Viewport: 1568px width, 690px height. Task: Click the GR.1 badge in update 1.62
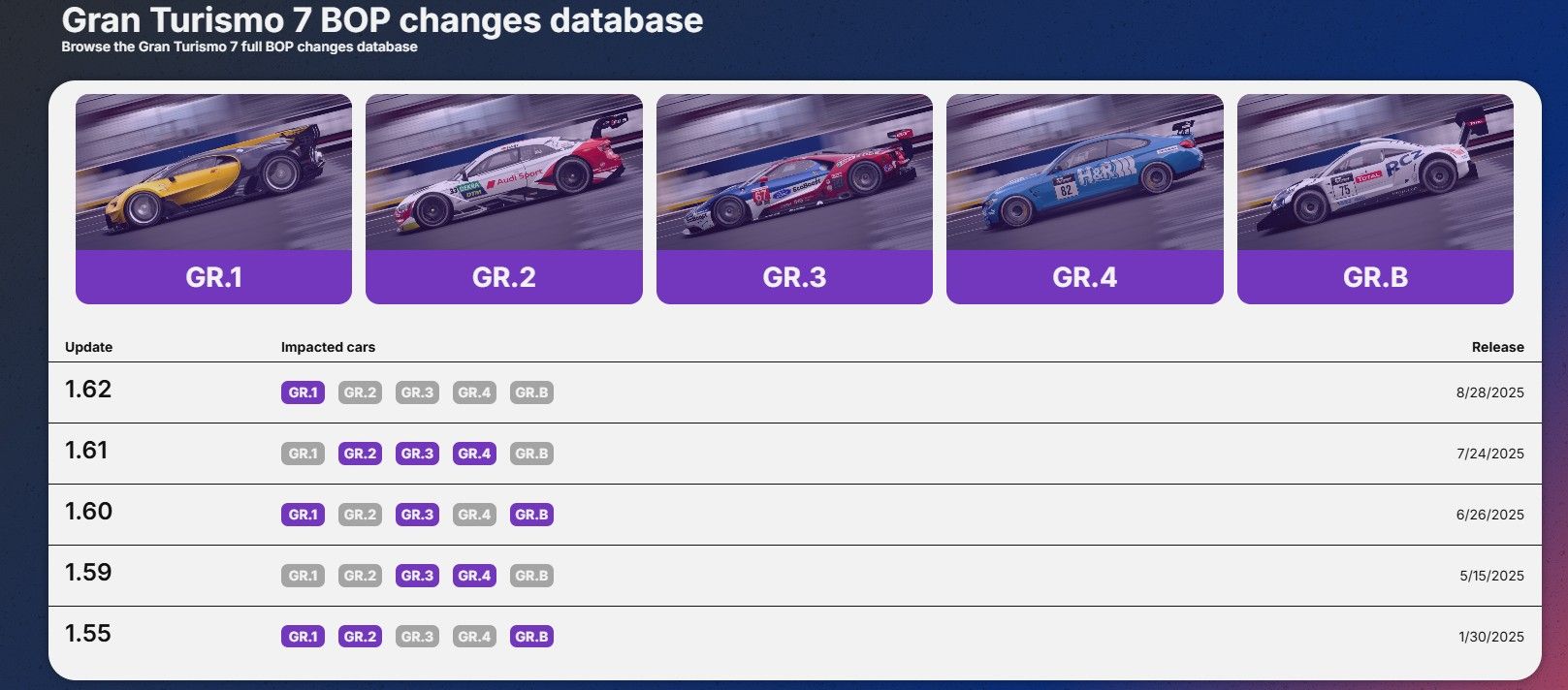303,392
